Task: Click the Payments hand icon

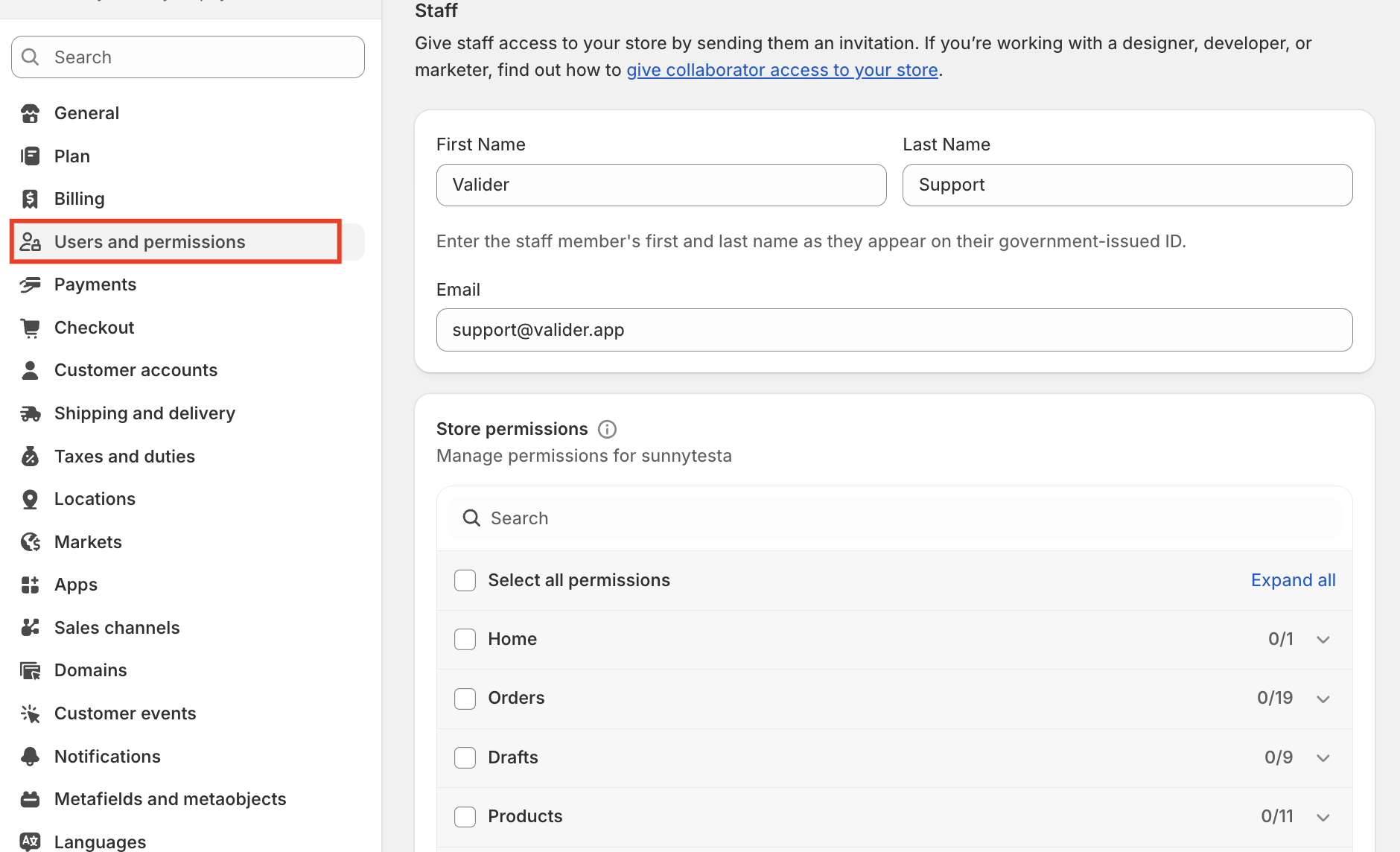Action: click(31, 284)
